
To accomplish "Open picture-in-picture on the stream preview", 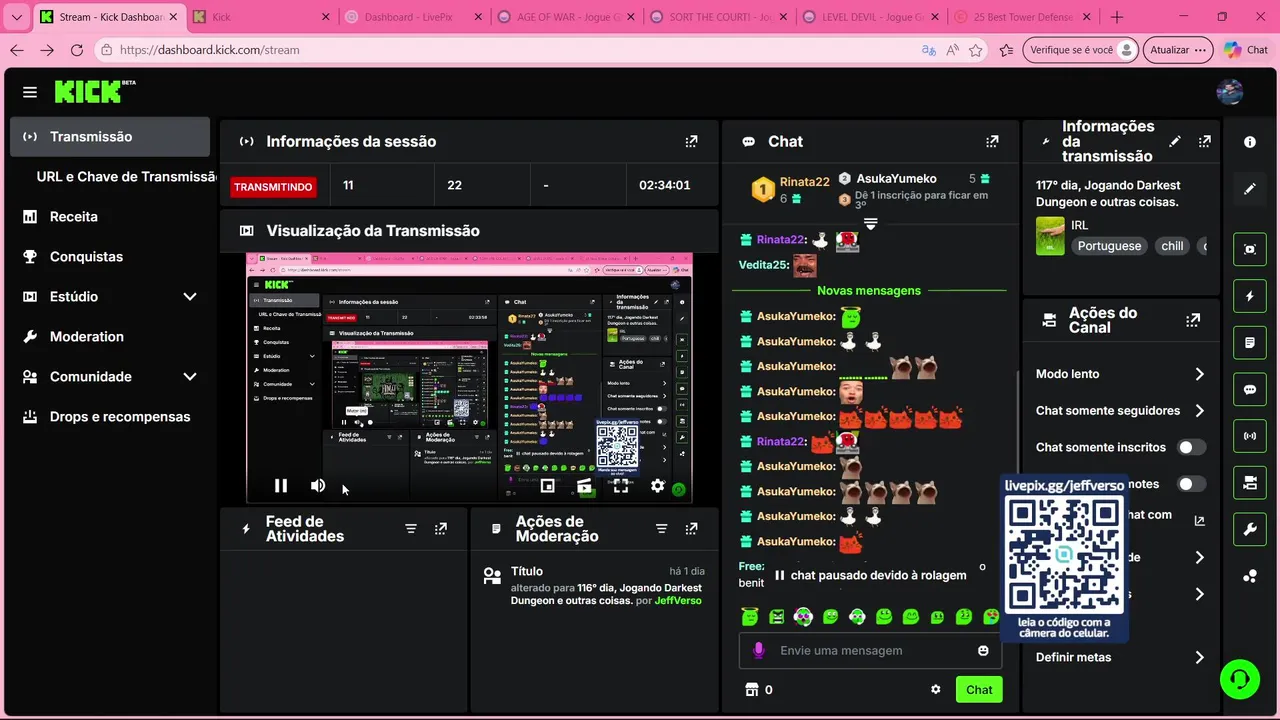I will tap(547, 486).
